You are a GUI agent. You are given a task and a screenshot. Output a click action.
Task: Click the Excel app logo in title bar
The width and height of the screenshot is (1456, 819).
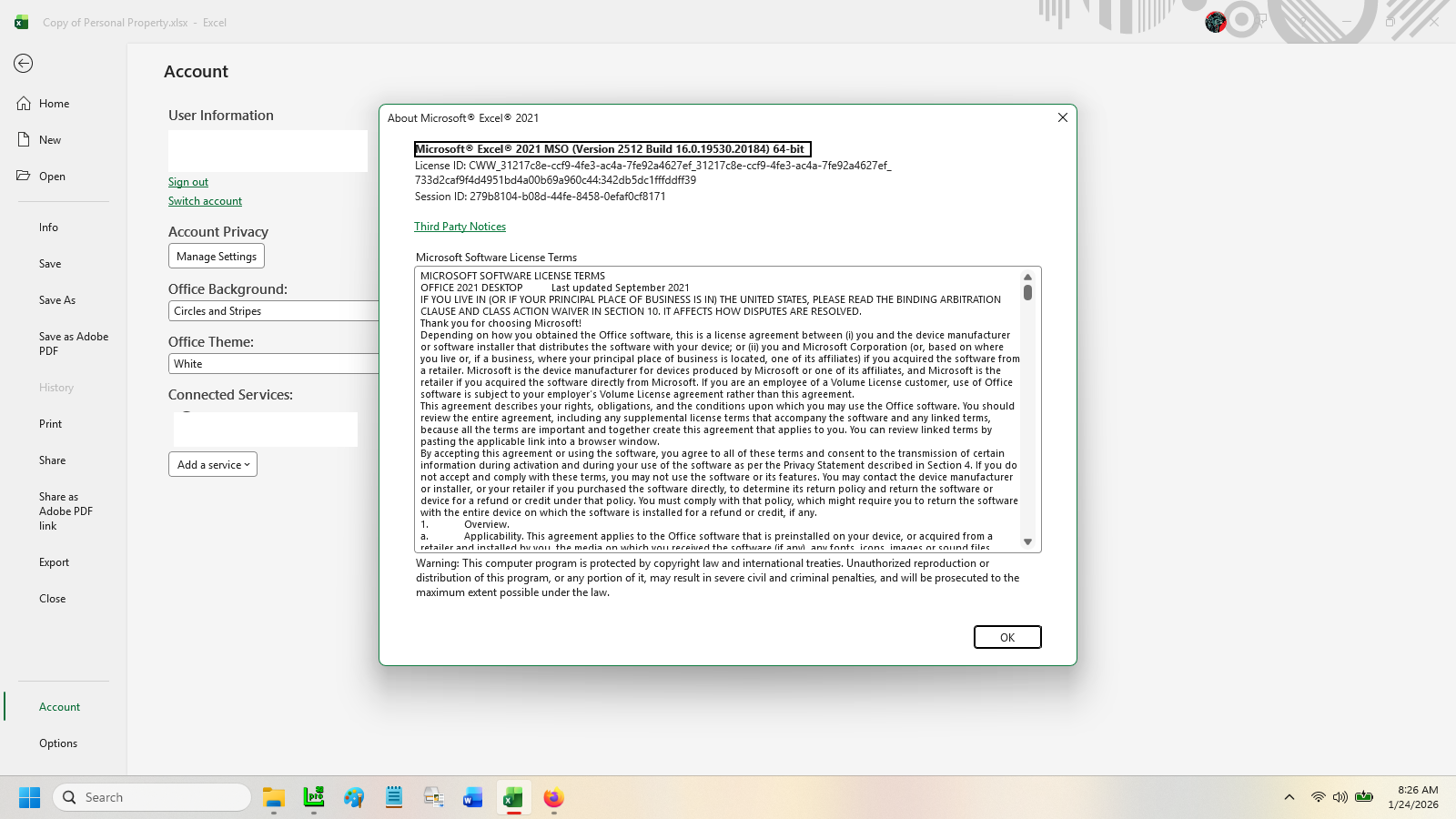tap(21, 22)
